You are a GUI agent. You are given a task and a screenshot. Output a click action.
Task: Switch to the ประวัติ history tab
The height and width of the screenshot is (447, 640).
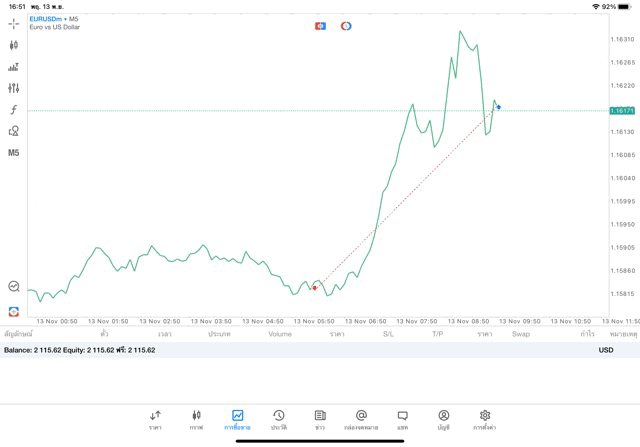coord(279,419)
